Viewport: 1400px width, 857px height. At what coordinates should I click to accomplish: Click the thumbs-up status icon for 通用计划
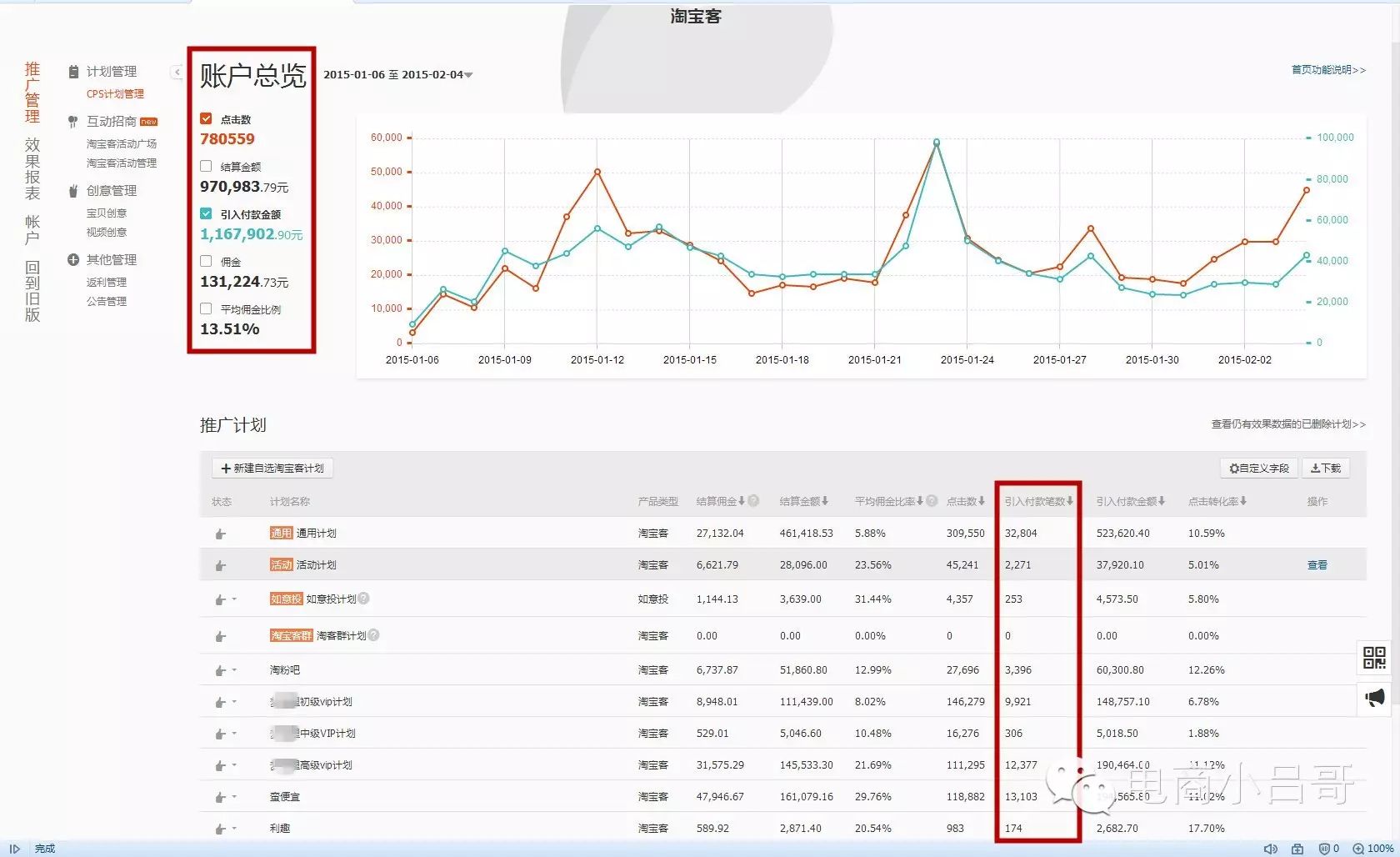[220, 534]
